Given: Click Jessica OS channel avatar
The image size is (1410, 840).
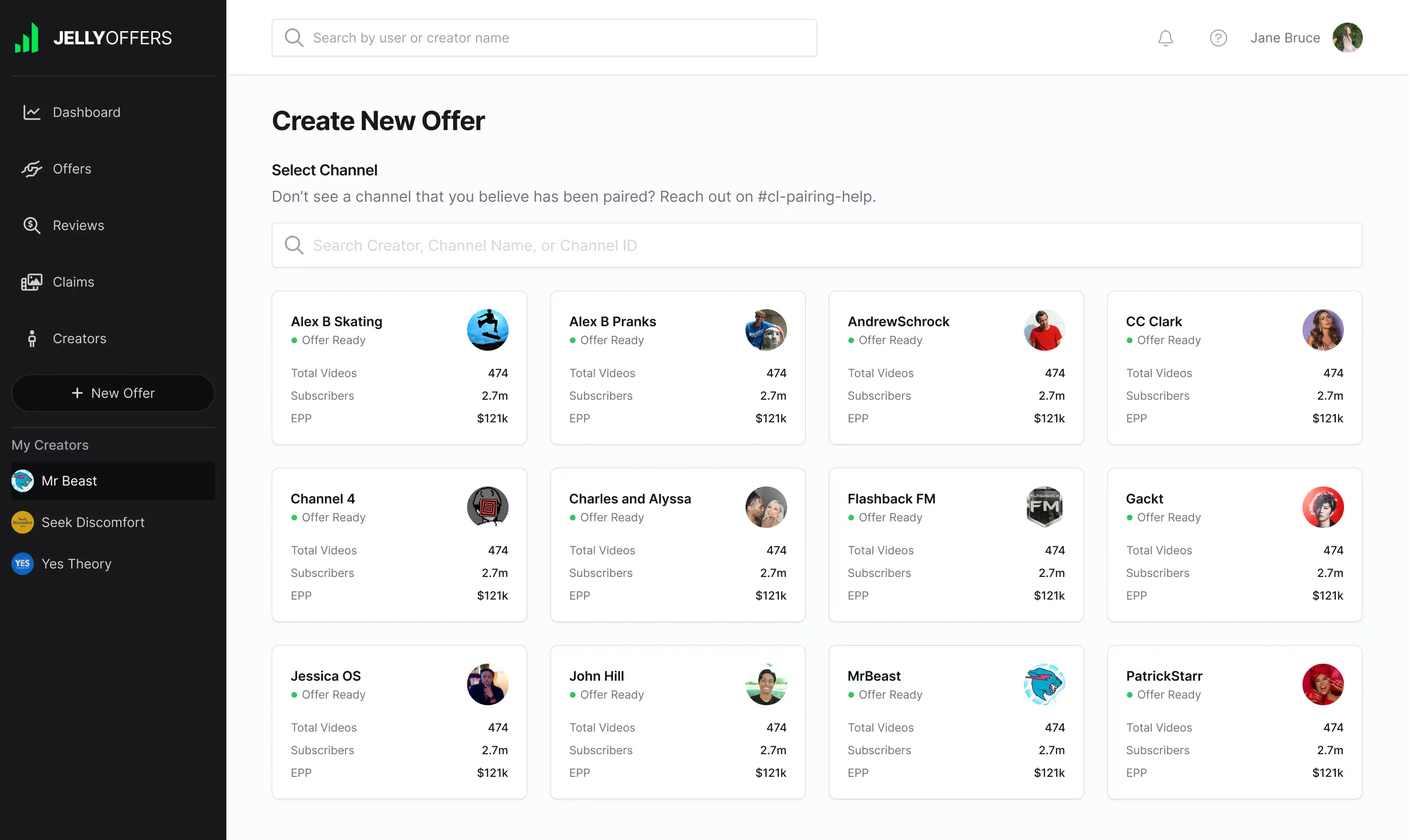Looking at the screenshot, I should tap(488, 684).
